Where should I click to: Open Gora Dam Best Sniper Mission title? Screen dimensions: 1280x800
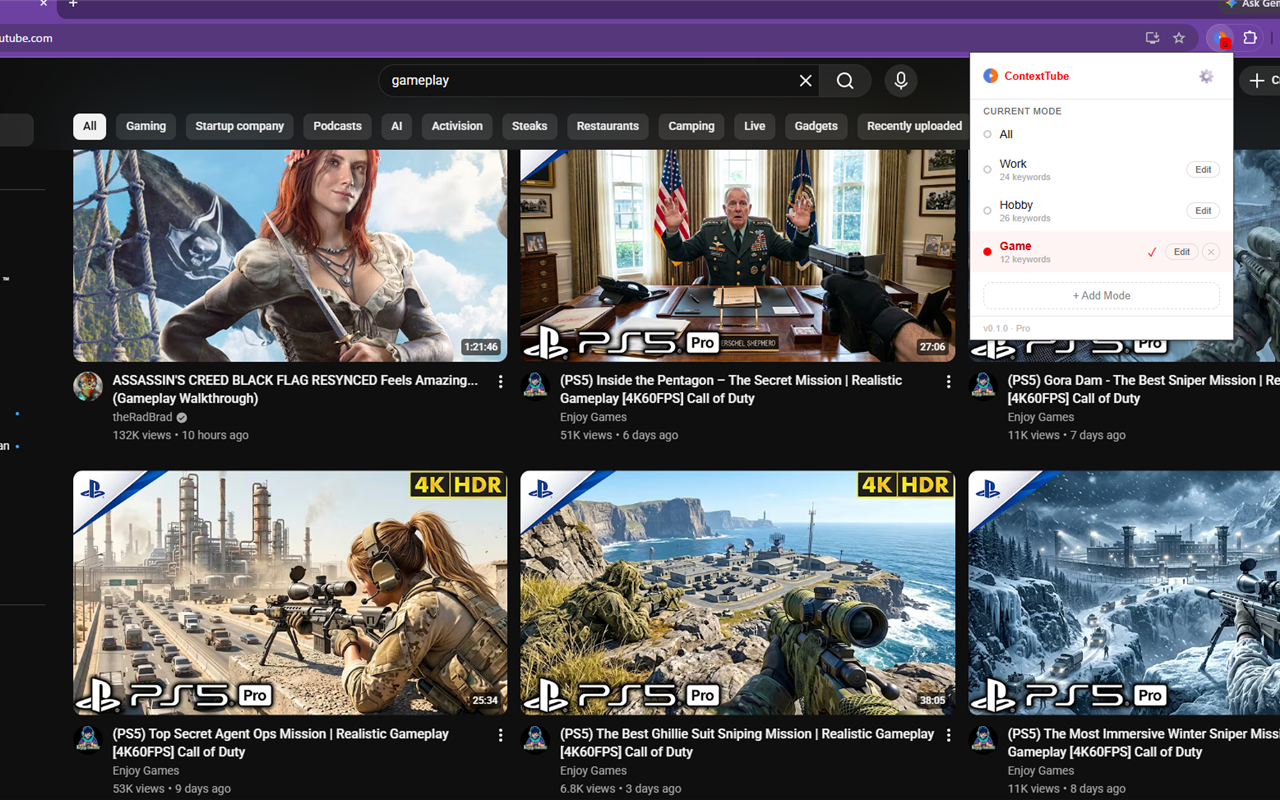(x=1143, y=389)
